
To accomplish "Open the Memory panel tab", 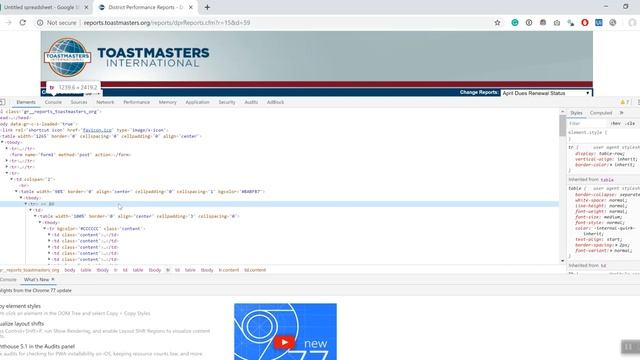I will pyautogui.click(x=167, y=102).
